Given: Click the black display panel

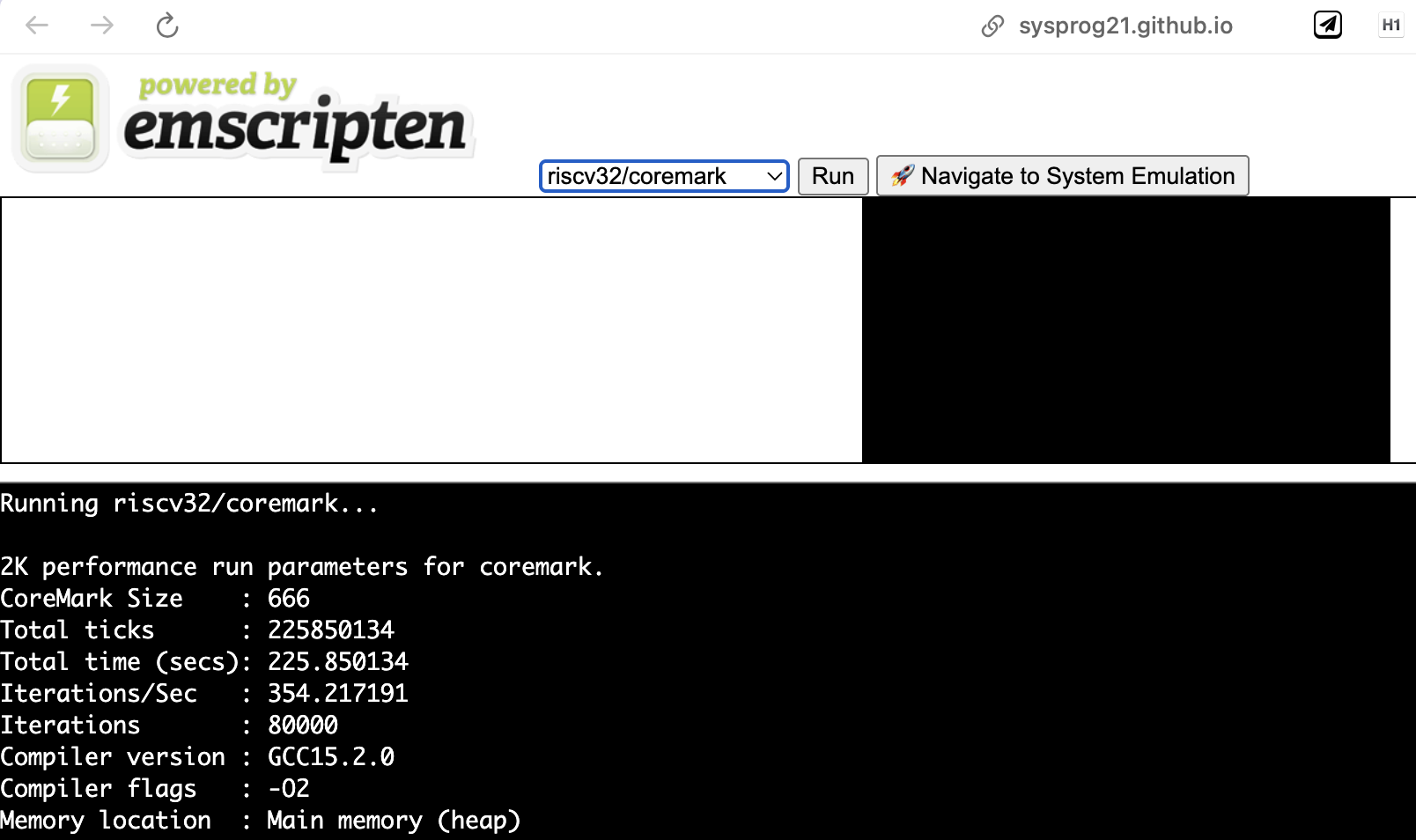Looking at the screenshot, I should click(x=1125, y=330).
